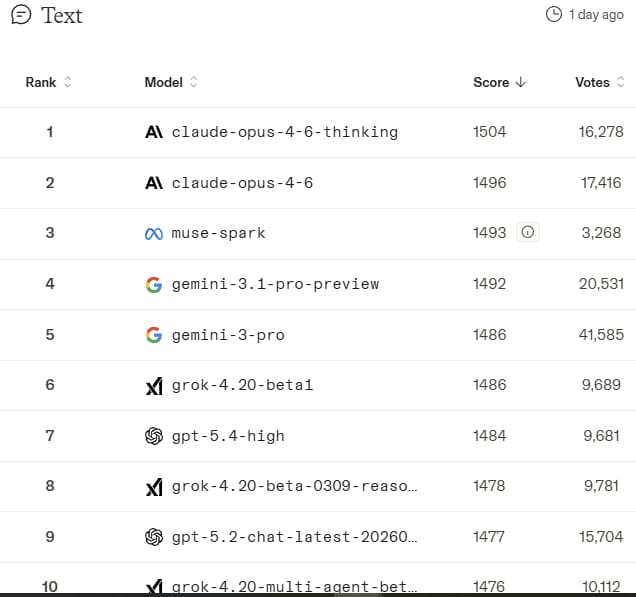Click the Score descending sort arrow

pos(521,82)
